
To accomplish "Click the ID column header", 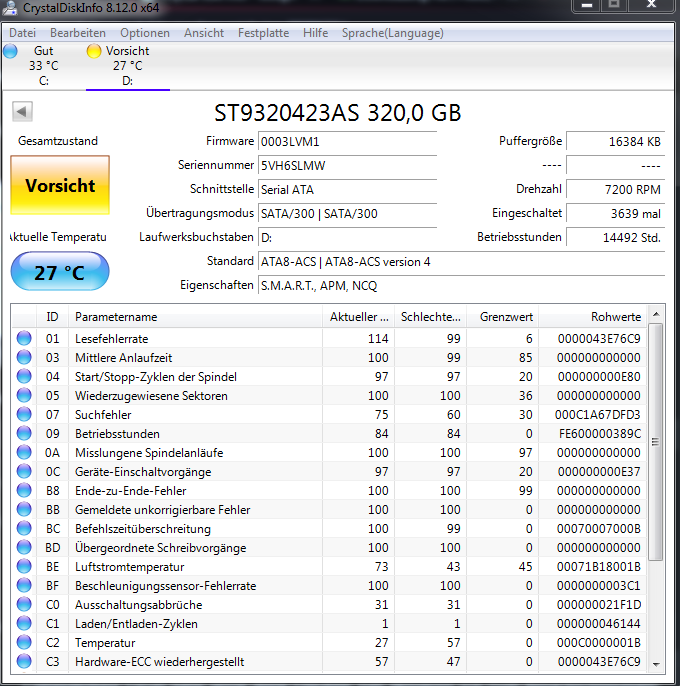I will pyautogui.click(x=52, y=317).
